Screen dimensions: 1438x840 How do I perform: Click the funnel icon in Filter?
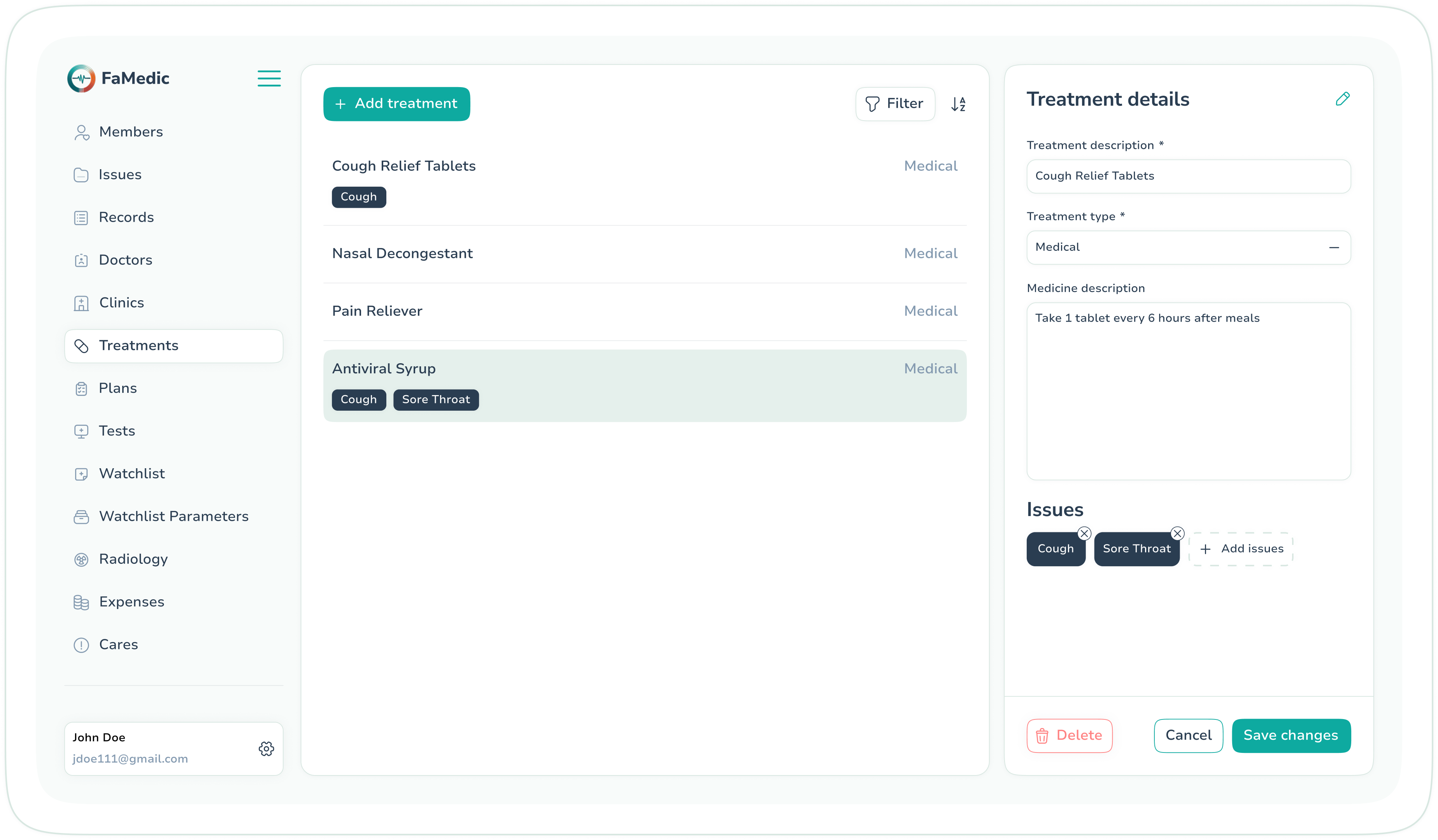pyautogui.click(x=872, y=104)
